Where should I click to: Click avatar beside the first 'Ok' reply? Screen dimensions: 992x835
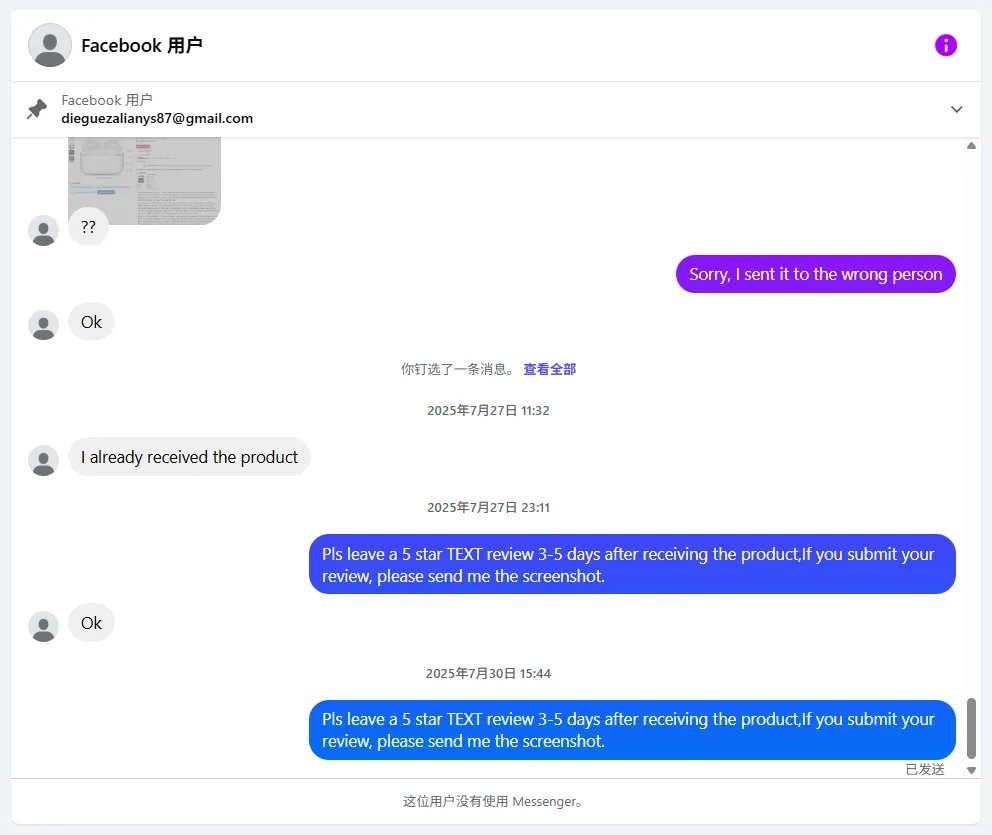coord(43,325)
